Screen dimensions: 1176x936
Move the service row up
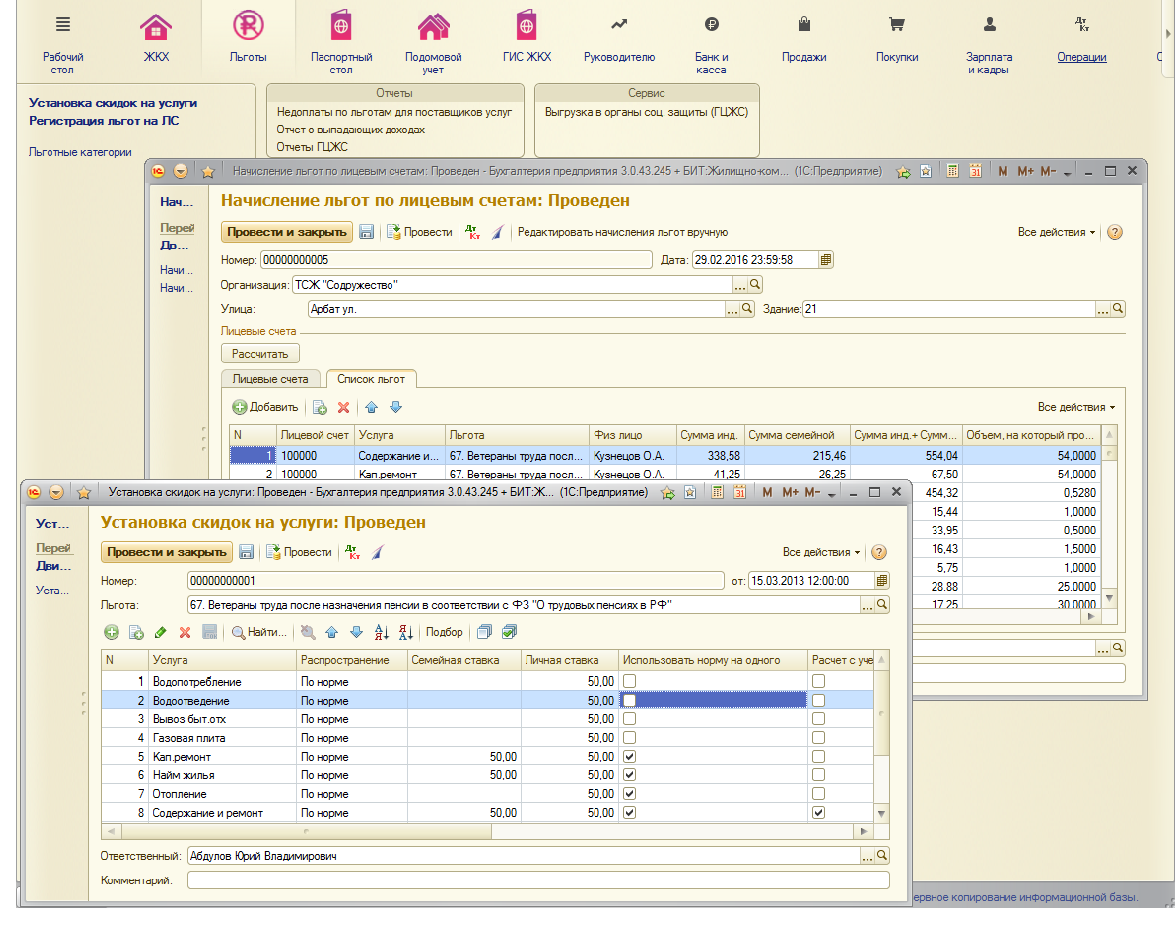coord(332,632)
